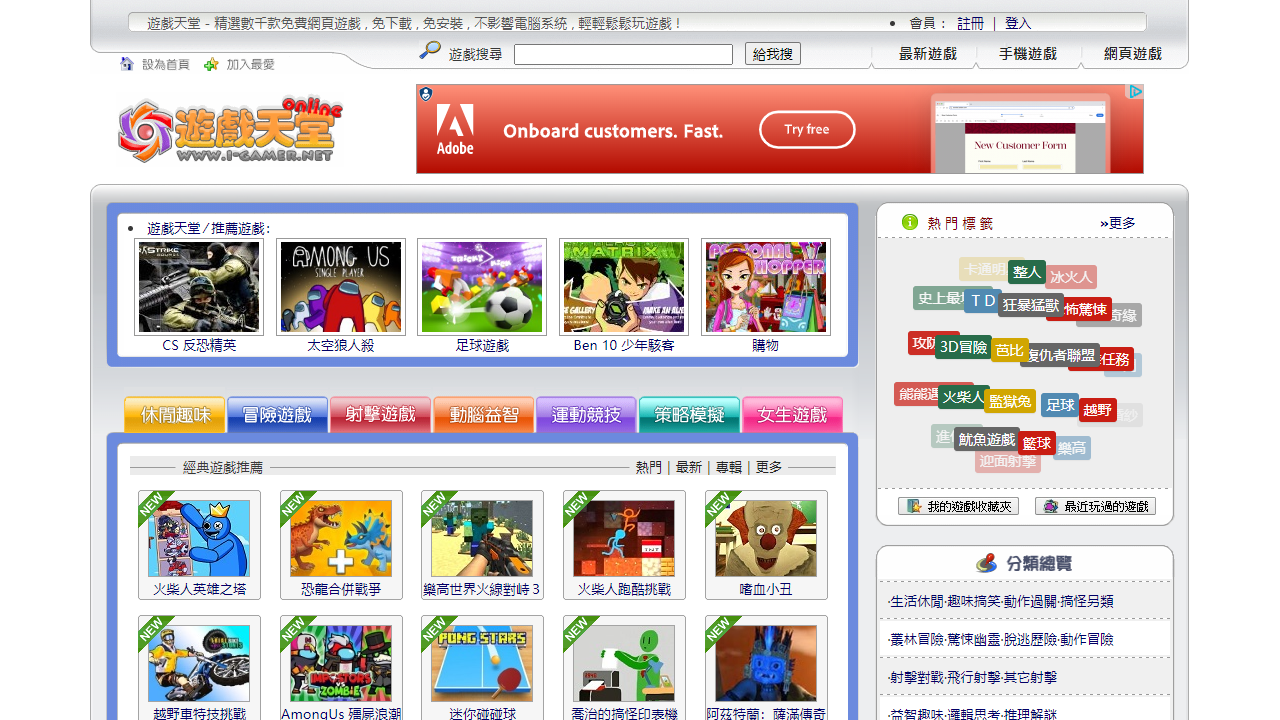This screenshot has width=1280, height=720.
Task: Open the 手機遊戲 menu item
Action: click(1027, 54)
